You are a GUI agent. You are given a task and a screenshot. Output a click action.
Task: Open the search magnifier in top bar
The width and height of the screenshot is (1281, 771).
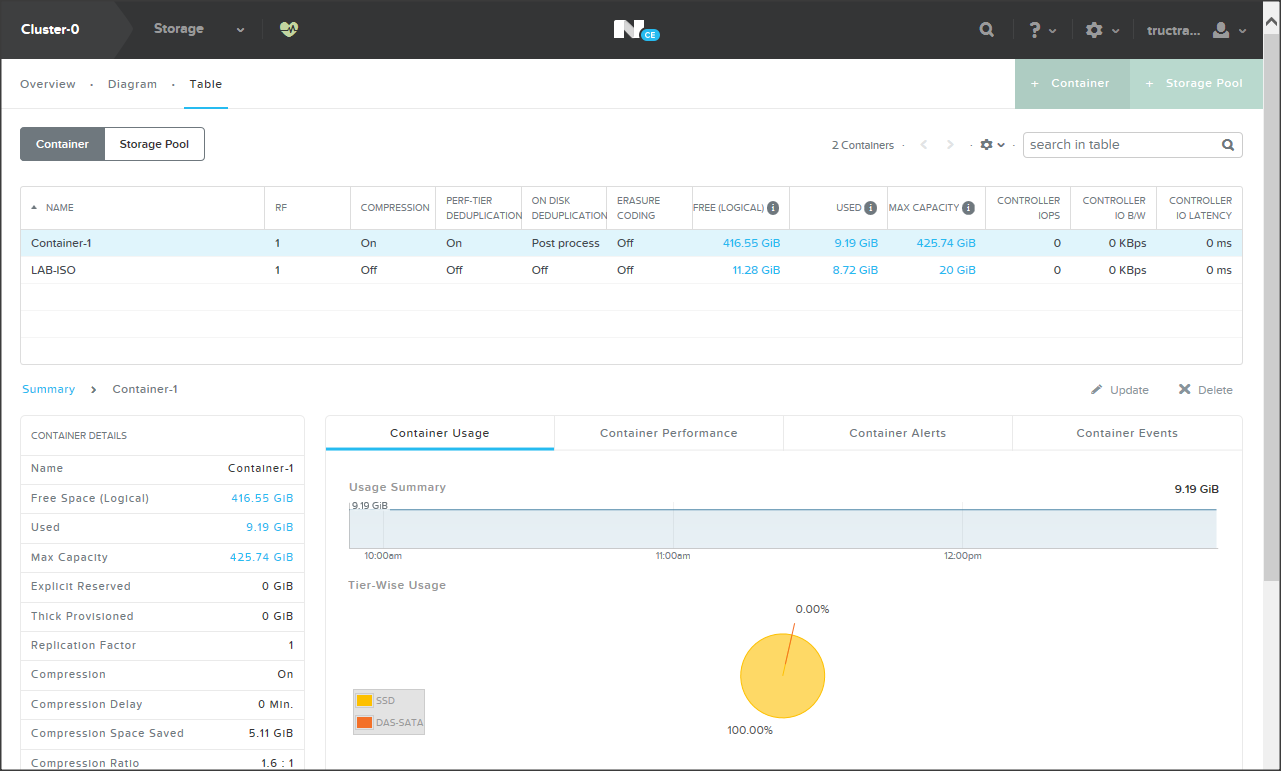986,30
